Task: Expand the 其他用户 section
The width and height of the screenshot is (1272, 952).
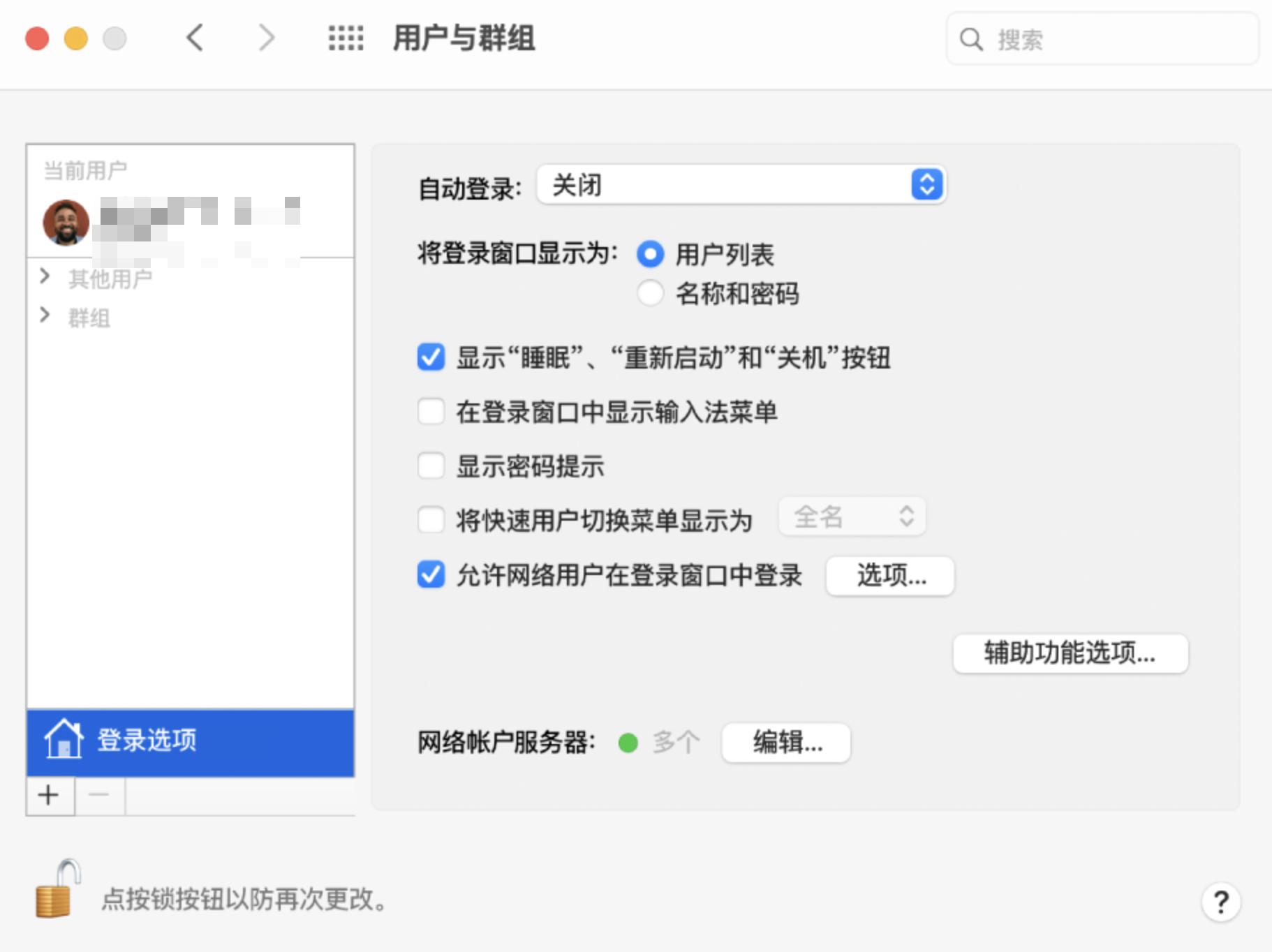Action: [45, 276]
